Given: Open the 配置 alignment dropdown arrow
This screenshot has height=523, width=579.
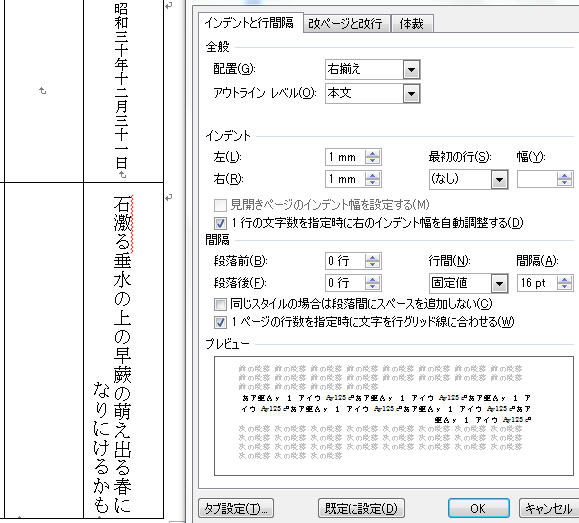Looking at the screenshot, I should (x=411, y=69).
